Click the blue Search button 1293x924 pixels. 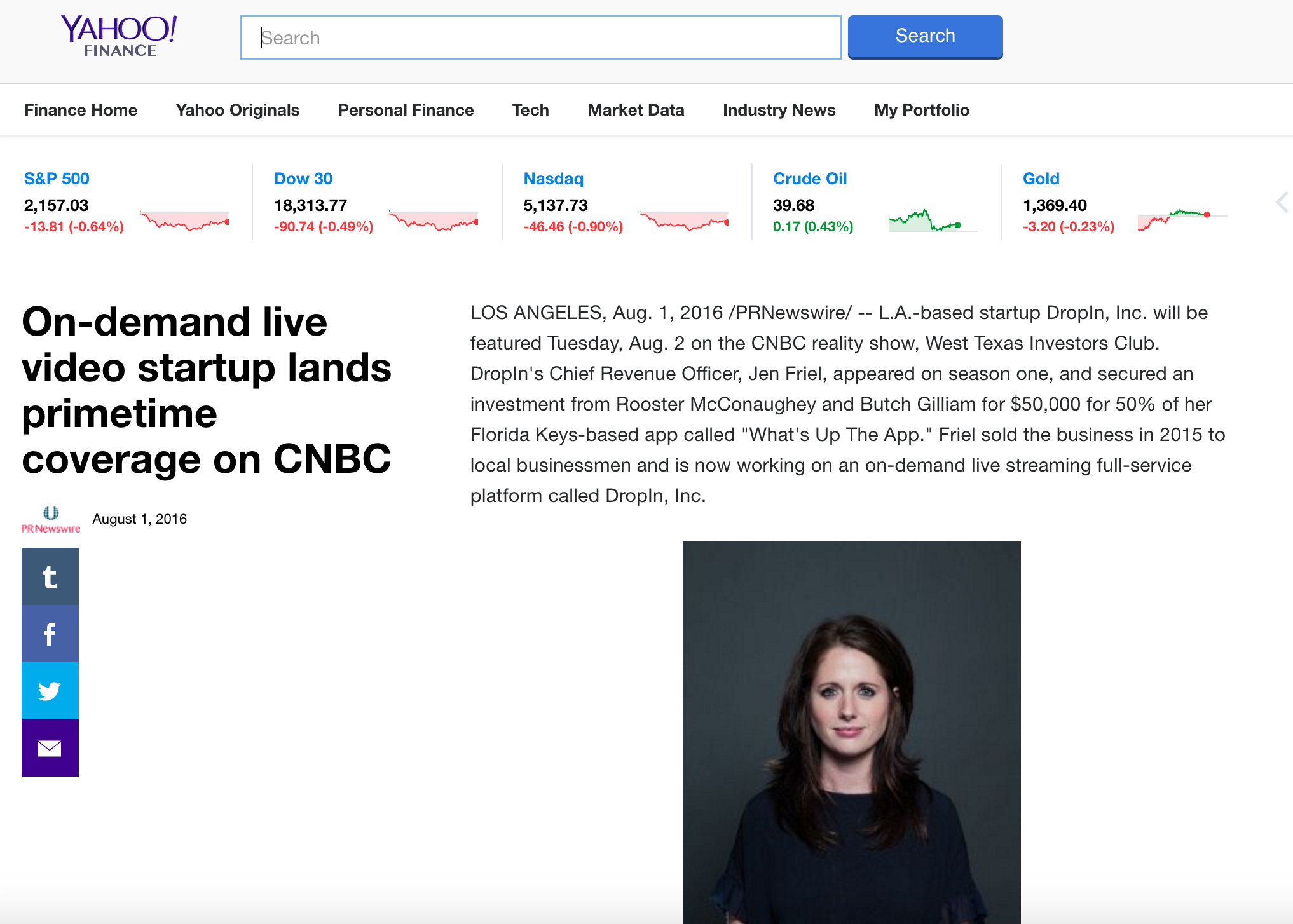(926, 37)
